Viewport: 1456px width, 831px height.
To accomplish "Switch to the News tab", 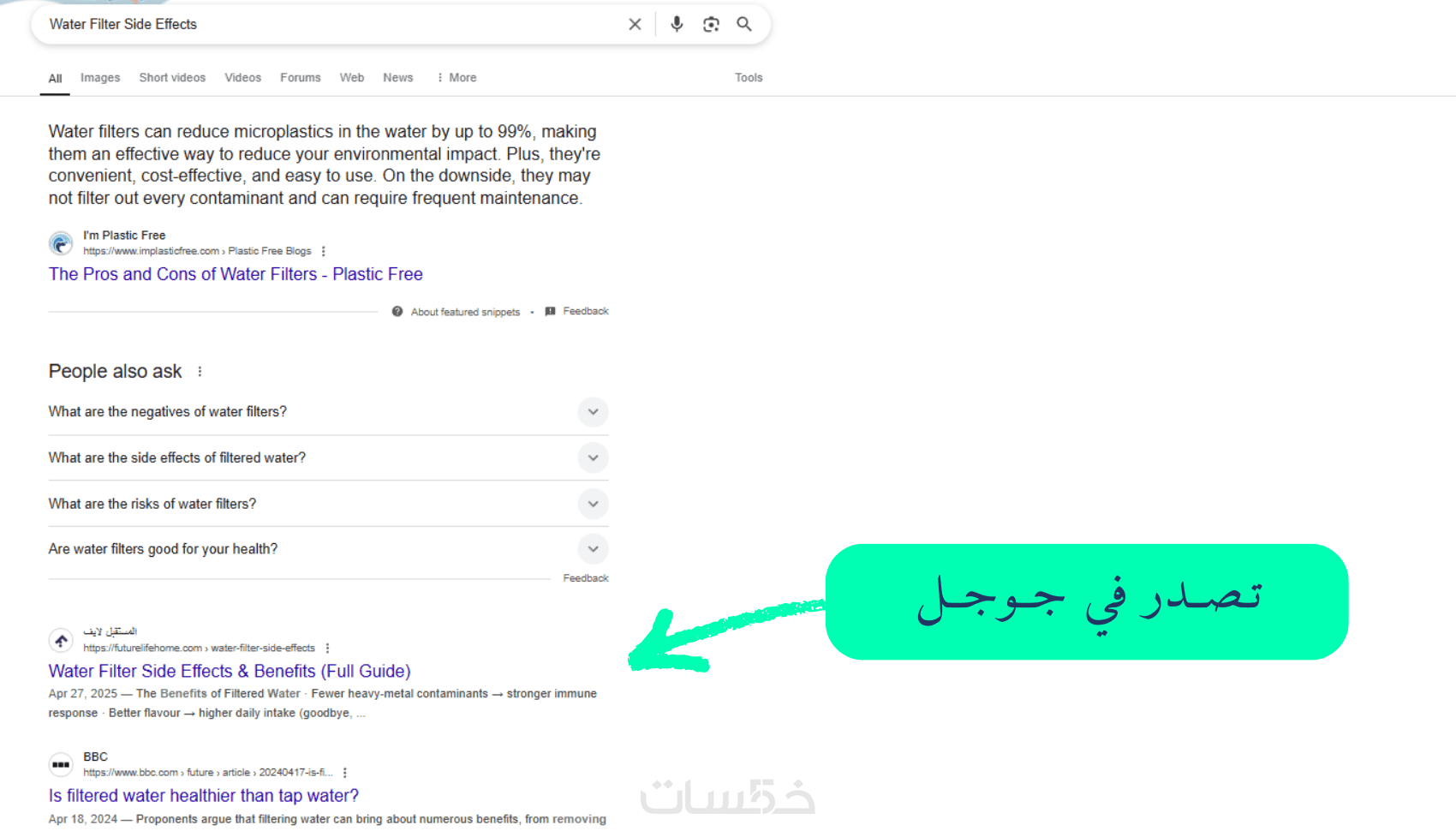I will pos(398,77).
